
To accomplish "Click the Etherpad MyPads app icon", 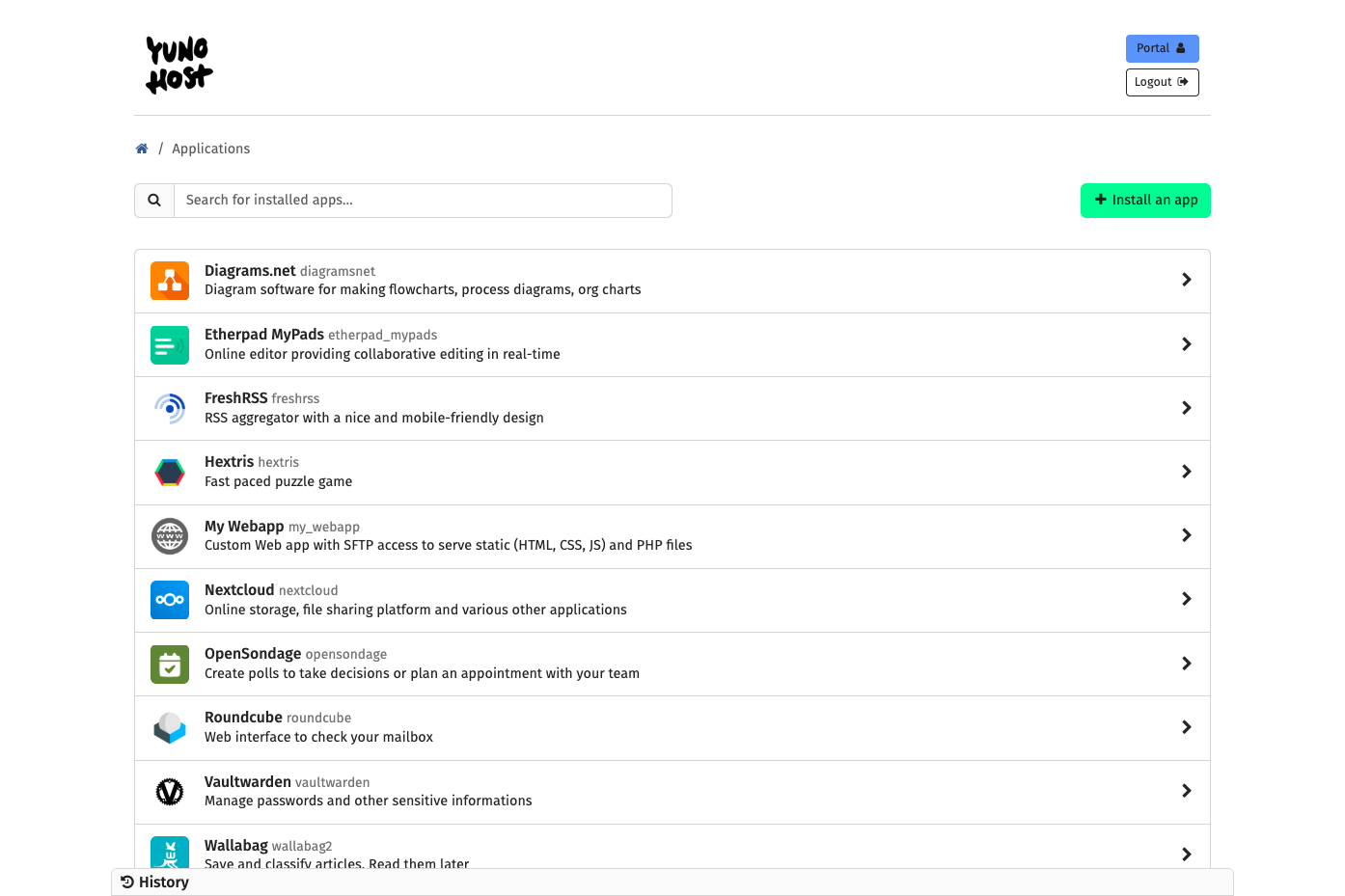I will (170, 345).
